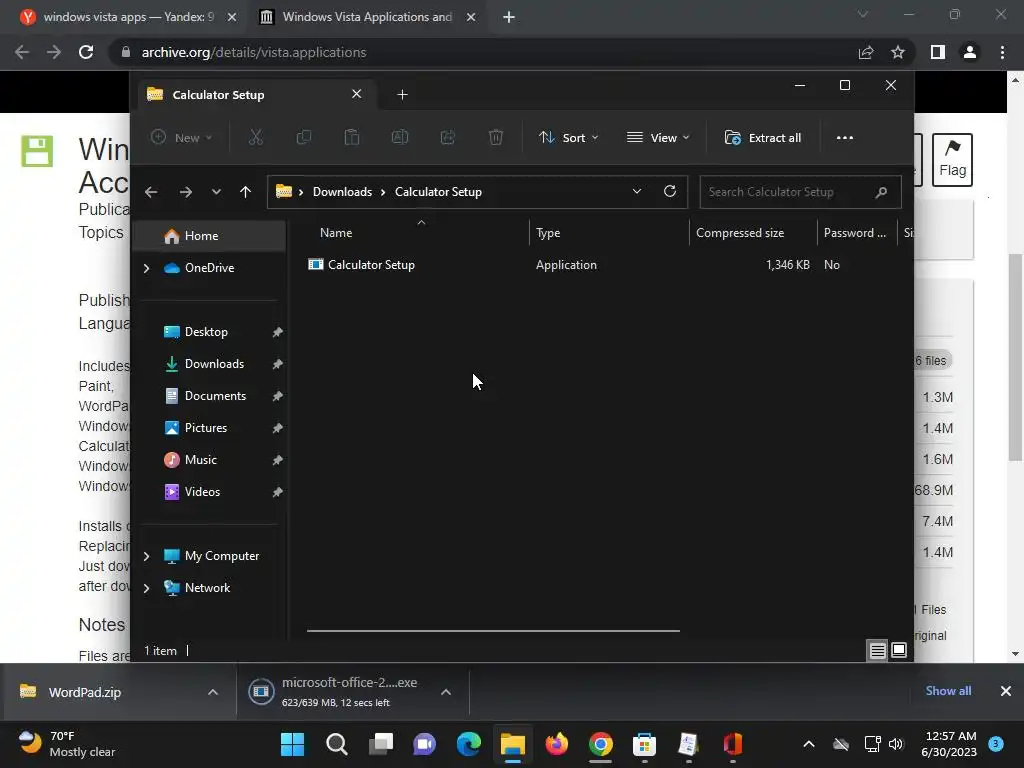
Task: Switch to large icons view layout
Action: coord(899,650)
